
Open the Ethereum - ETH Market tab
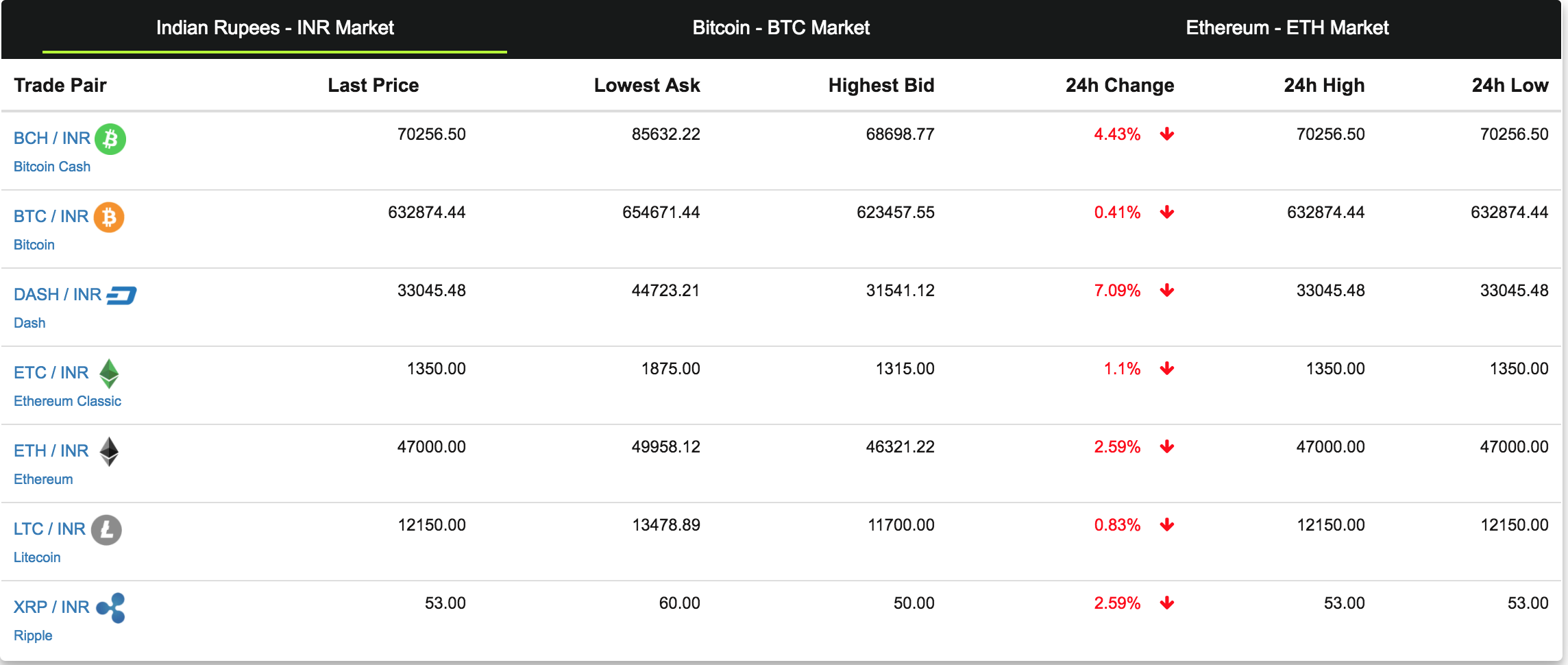click(x=1287, y=28)
